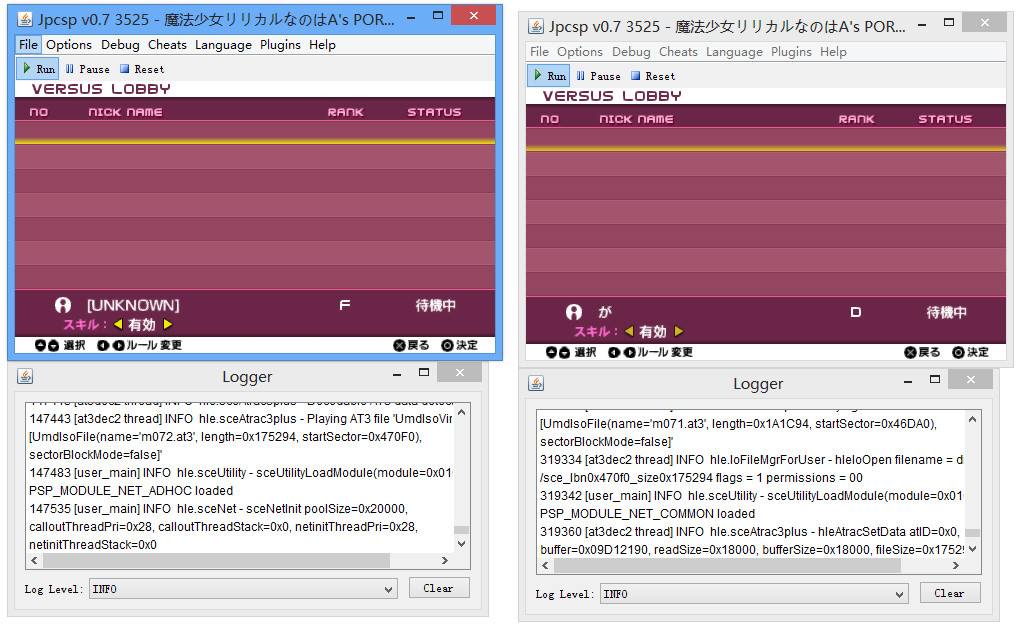Image resolution: width=1022 pixels, height=633 pixels.
Task: Clear the log in the right Logger
Action: (949, 593)
